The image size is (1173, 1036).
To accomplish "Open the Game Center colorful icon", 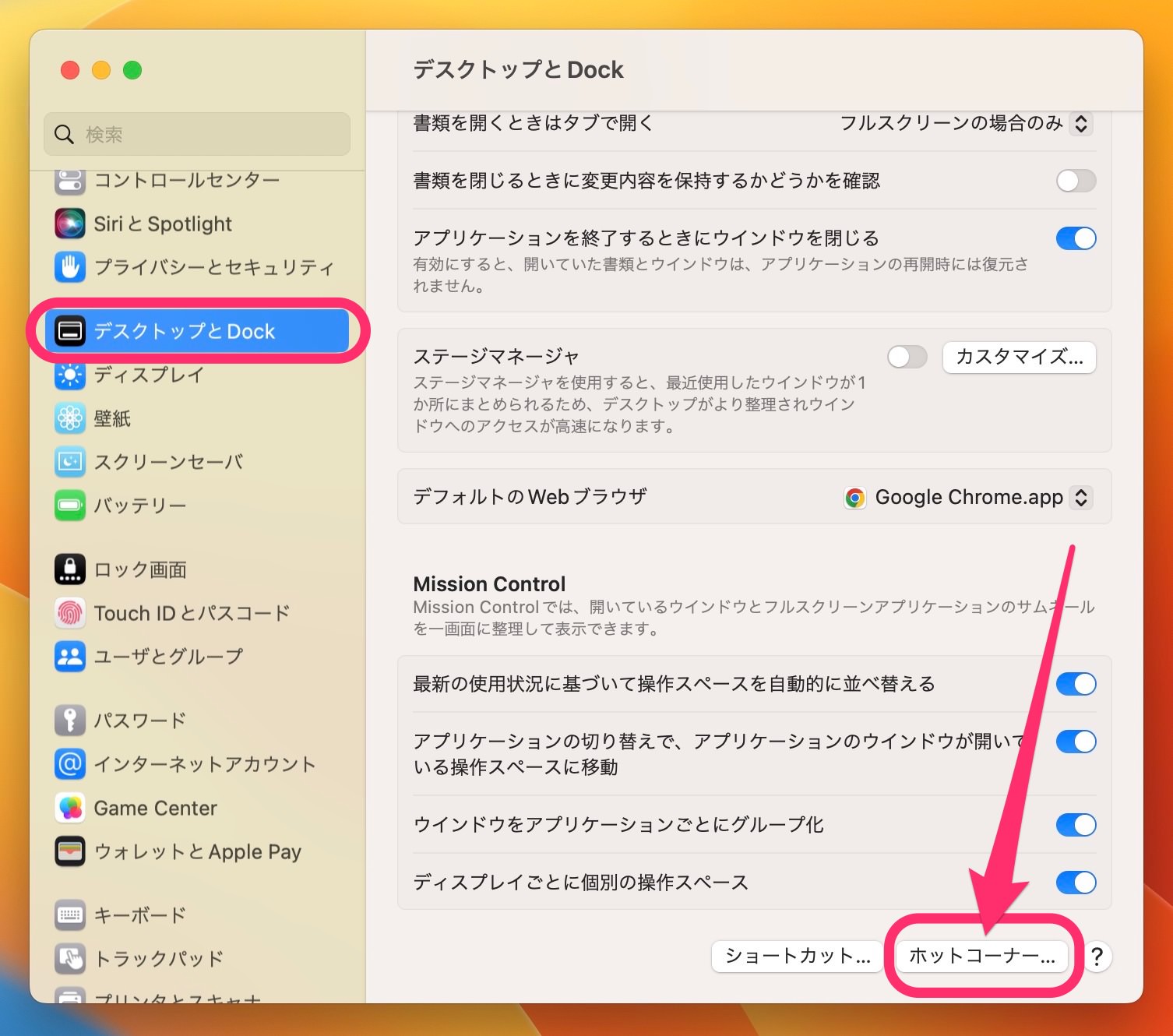I will click(x=70, y=808).
